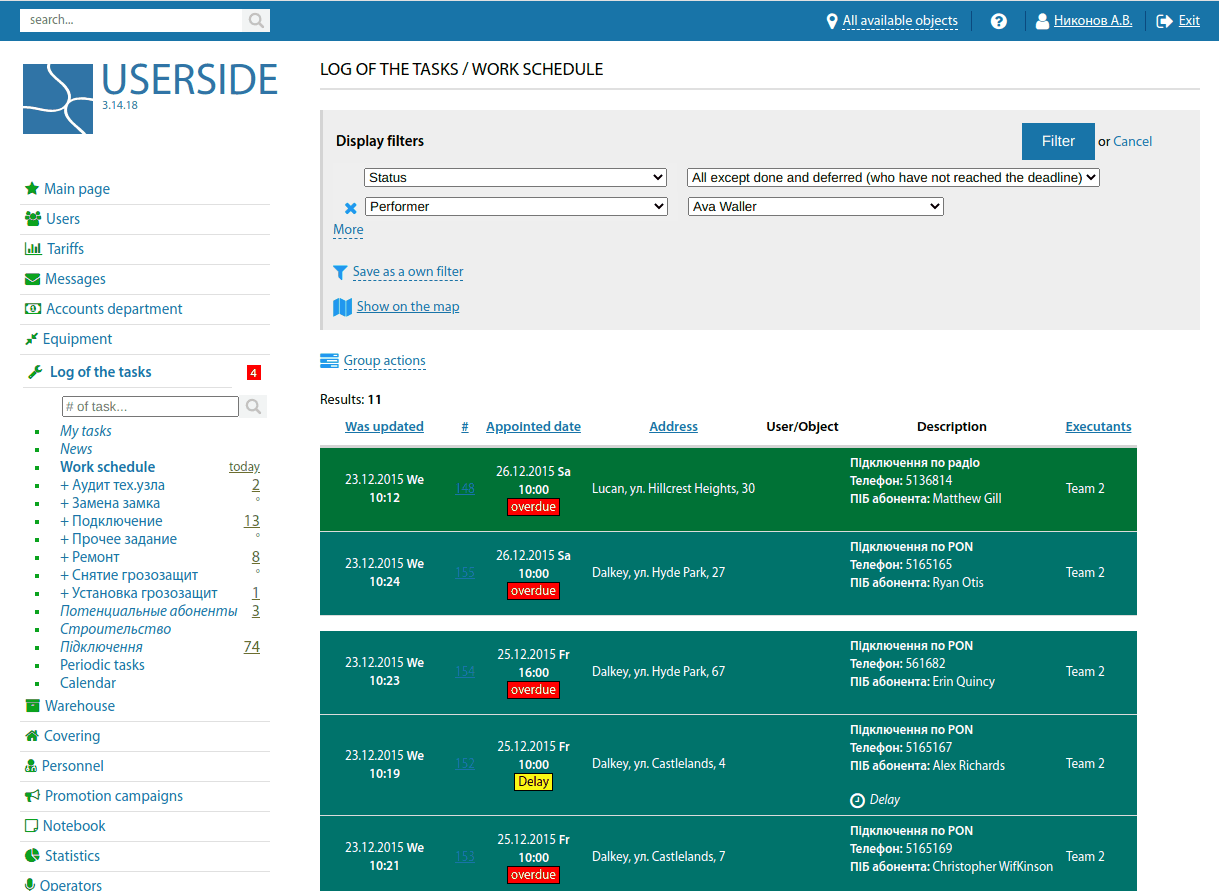
Task: Select Calendar under Log of the tasks
Action: 88,683
